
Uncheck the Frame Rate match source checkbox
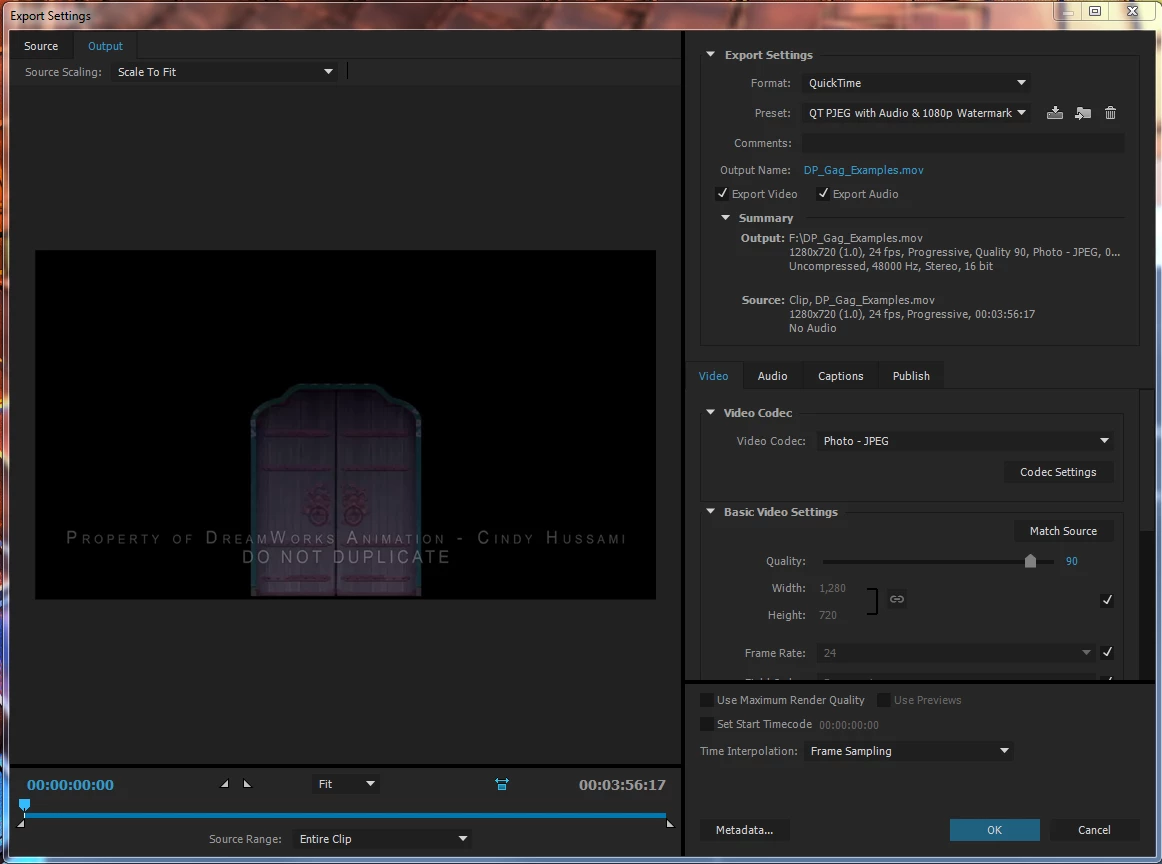pos(1107,652)
